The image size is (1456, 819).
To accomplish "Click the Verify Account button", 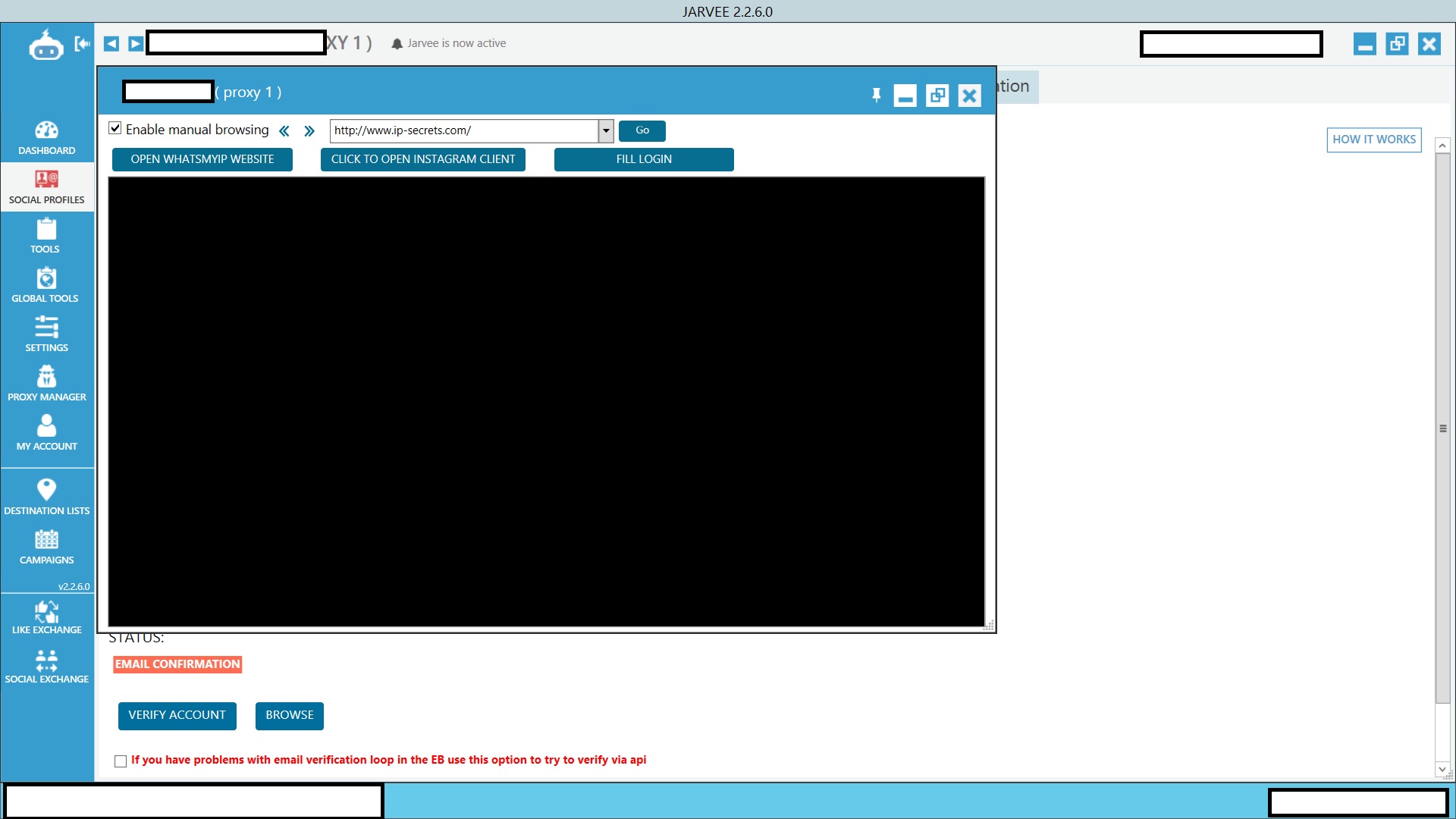I will click(177, 716).
